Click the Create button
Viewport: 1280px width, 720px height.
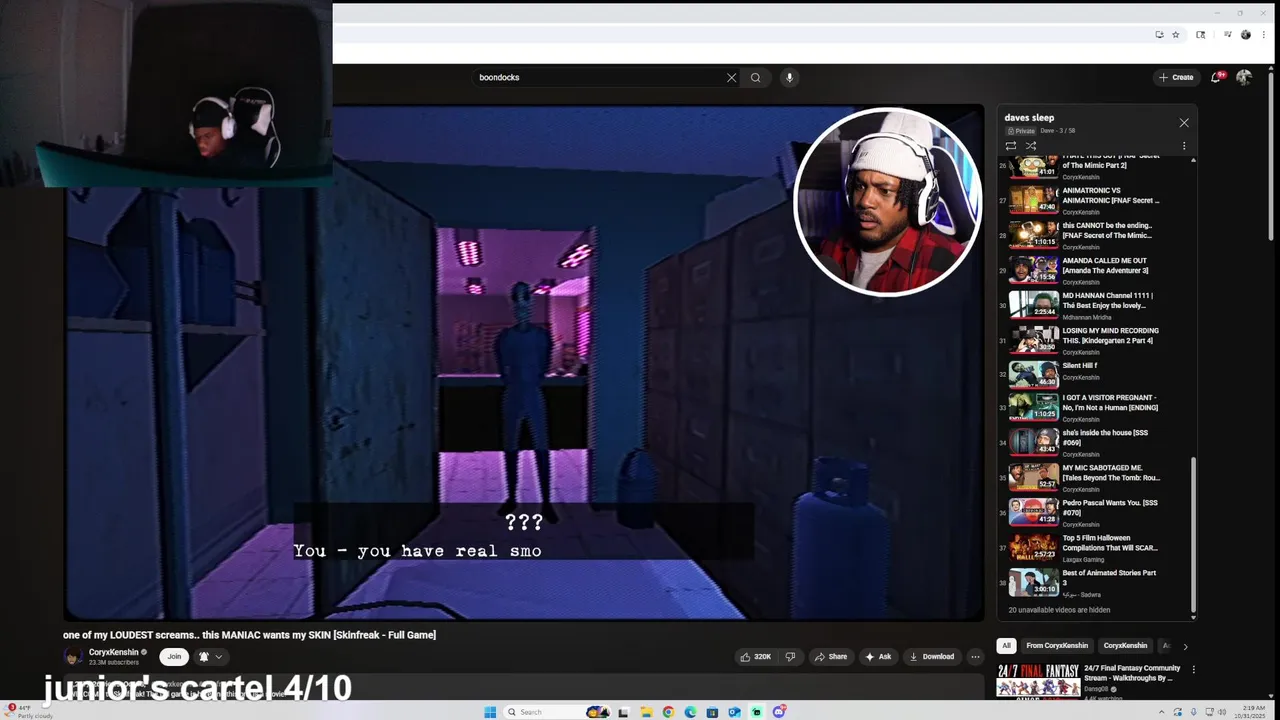[1176, 77]
